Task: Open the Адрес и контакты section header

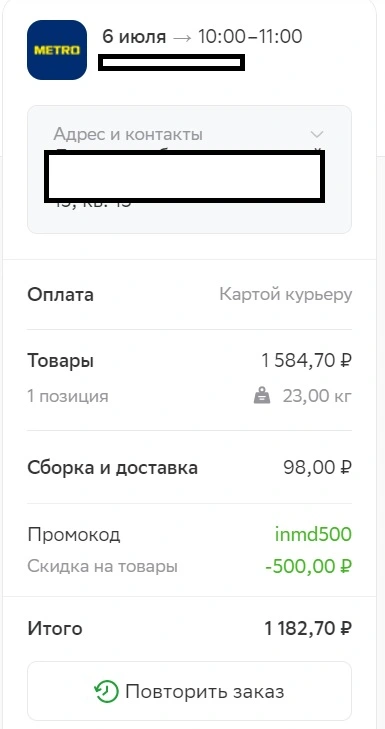Action: coord(128,134)
